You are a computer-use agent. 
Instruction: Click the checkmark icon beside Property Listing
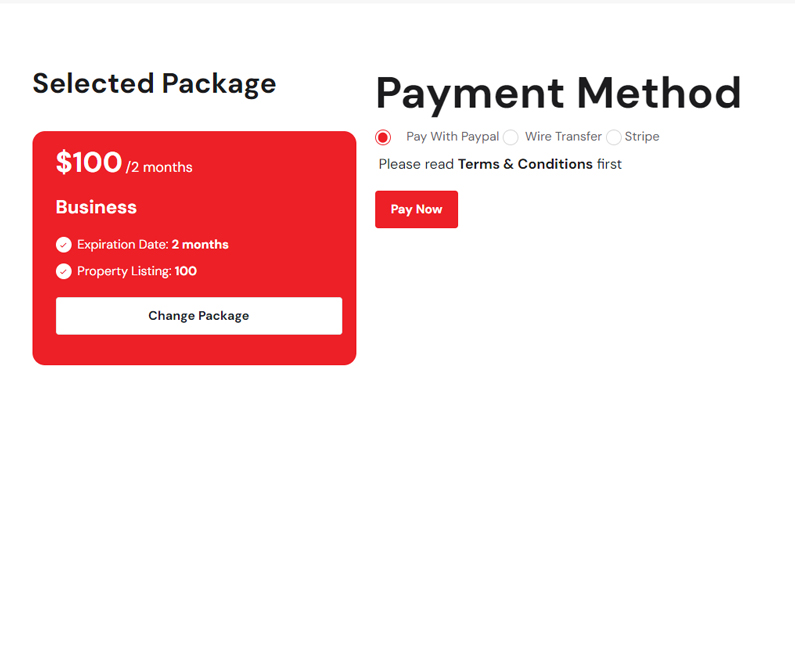[64, 271]
